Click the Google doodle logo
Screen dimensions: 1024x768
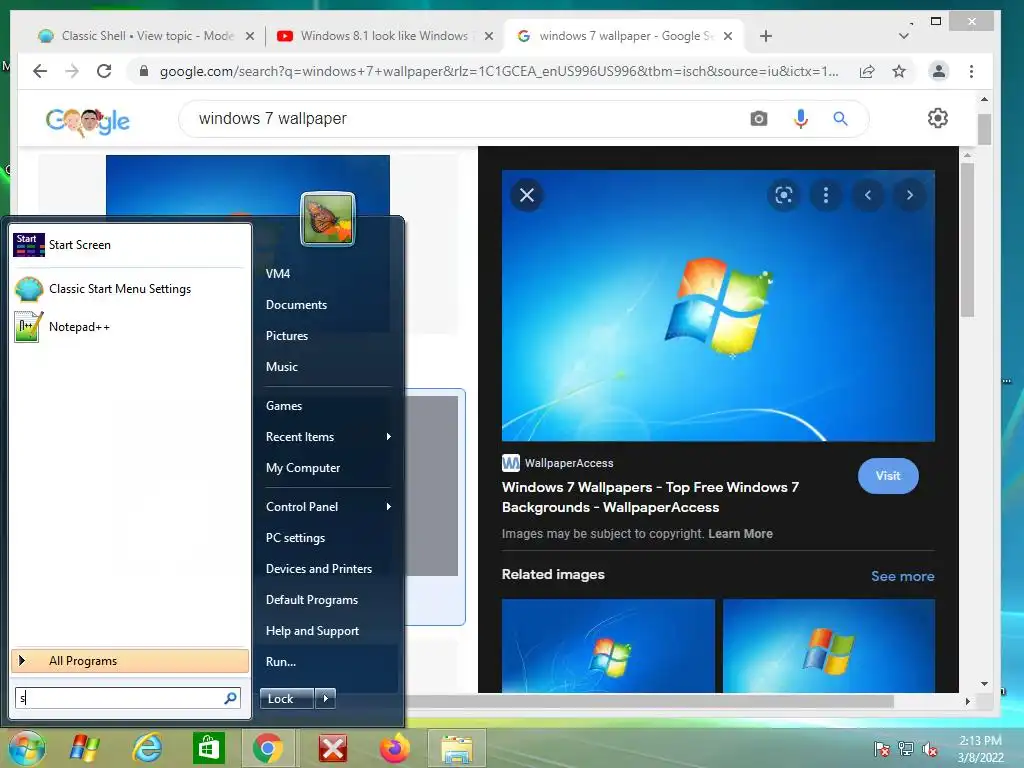tap(88, 121)
